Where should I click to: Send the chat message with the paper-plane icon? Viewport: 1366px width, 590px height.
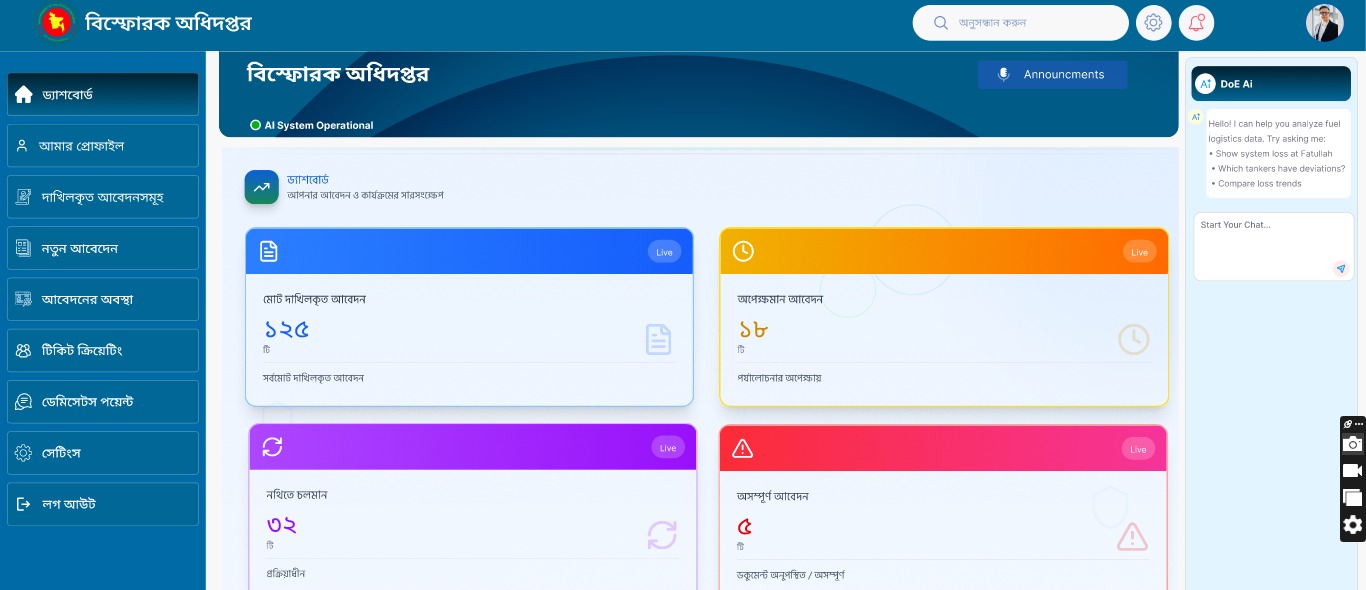(1340, 268)
